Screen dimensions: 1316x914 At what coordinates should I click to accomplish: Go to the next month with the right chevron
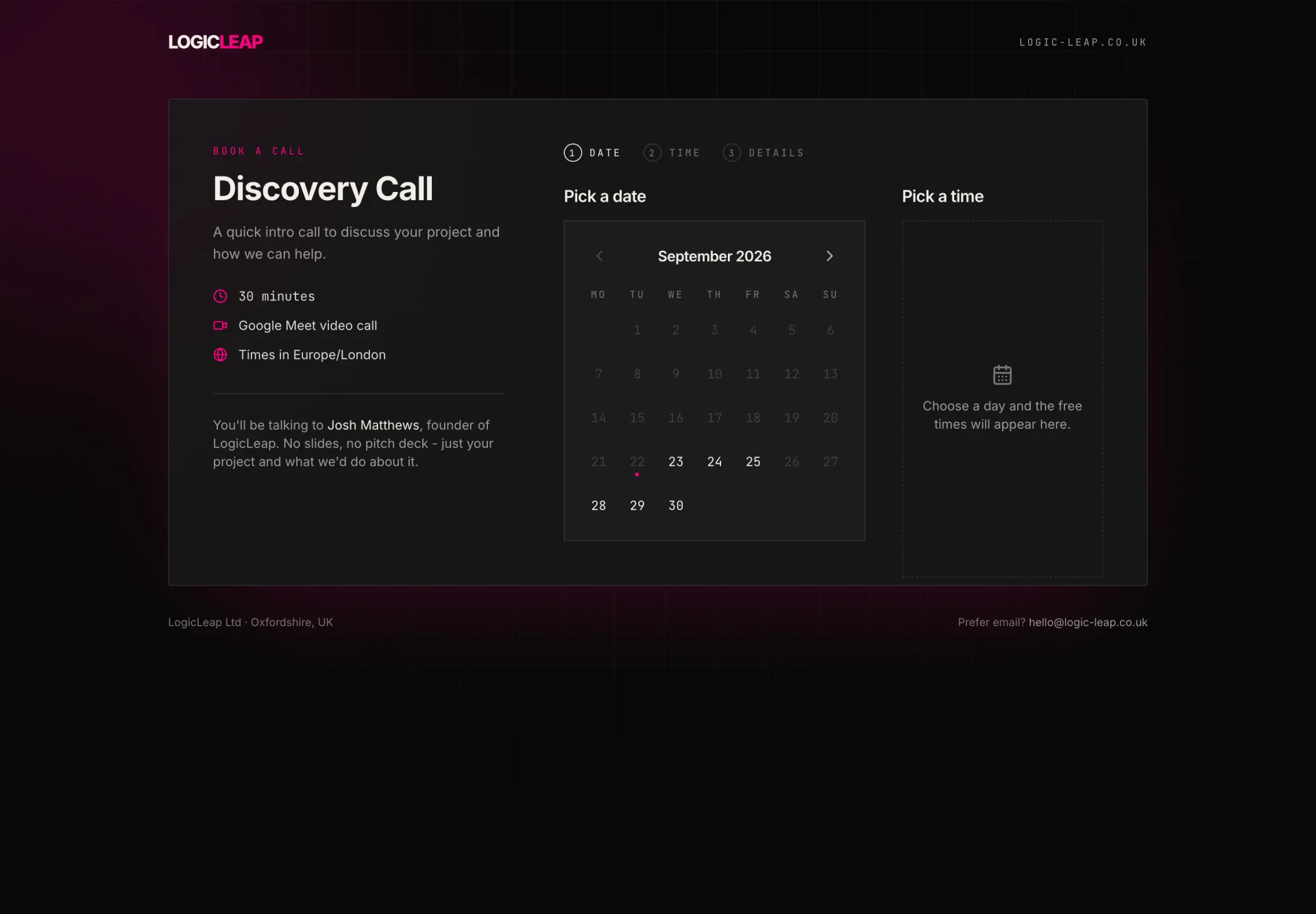pos(829,256)
